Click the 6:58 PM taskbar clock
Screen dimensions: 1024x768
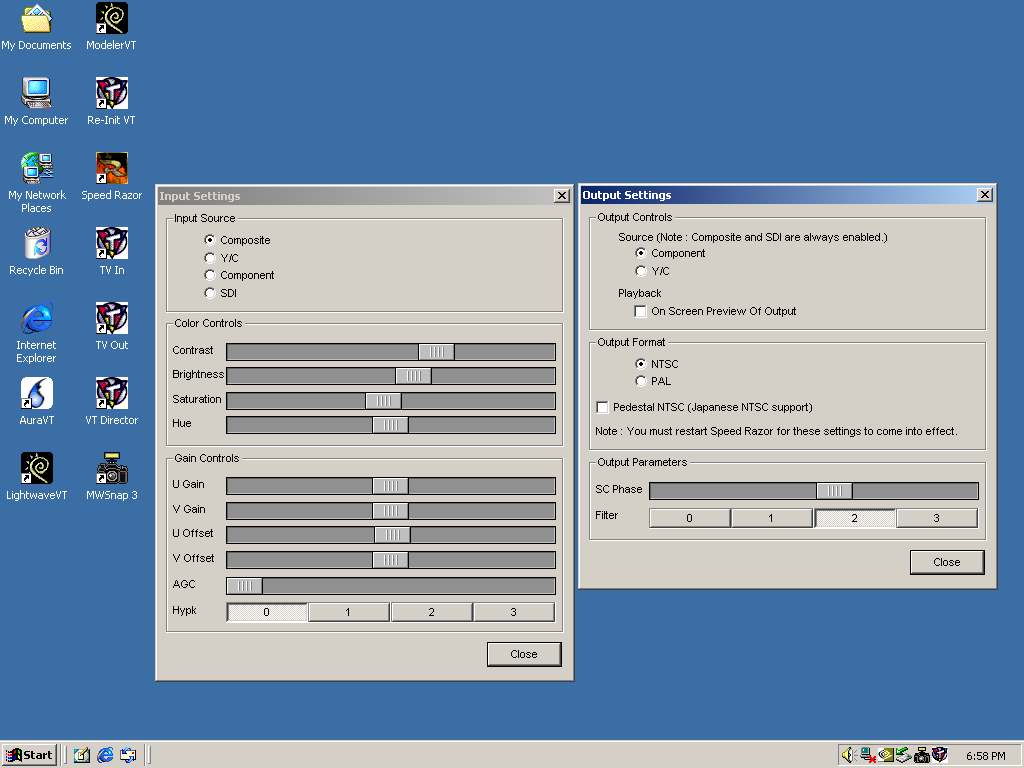(986, 756)
